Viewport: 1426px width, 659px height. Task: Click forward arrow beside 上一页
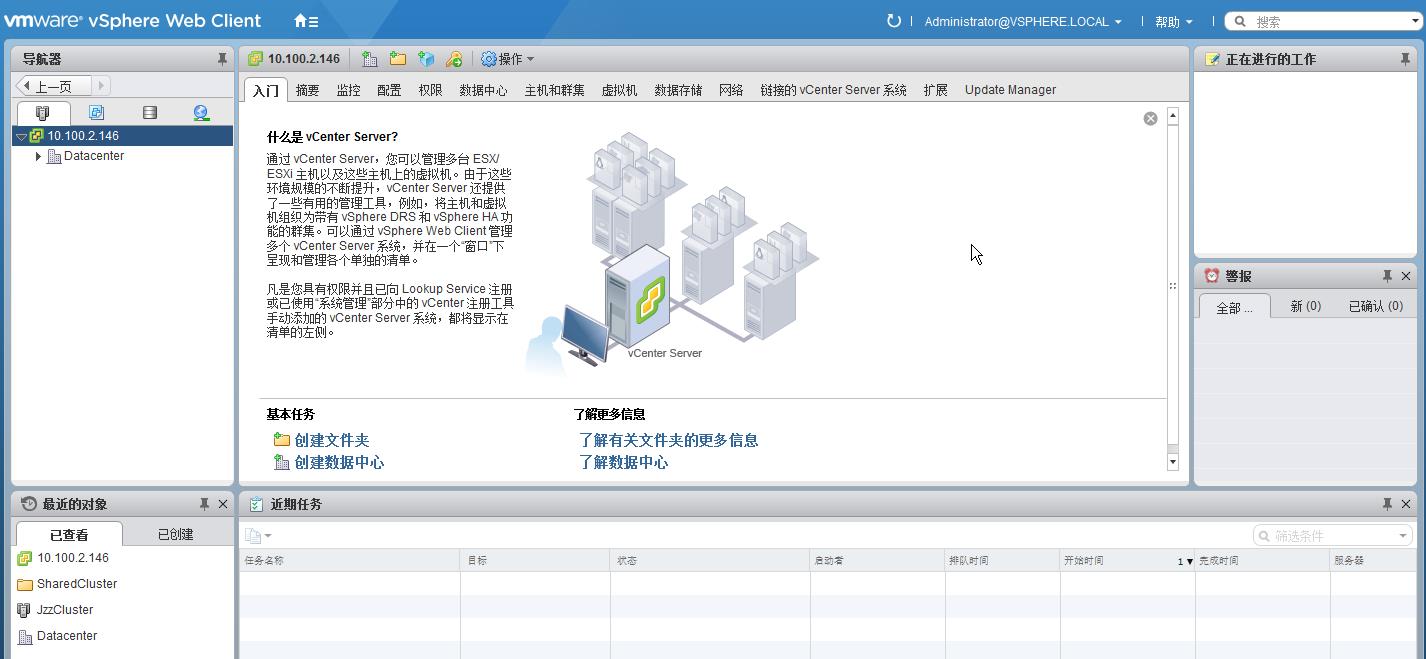100,86
